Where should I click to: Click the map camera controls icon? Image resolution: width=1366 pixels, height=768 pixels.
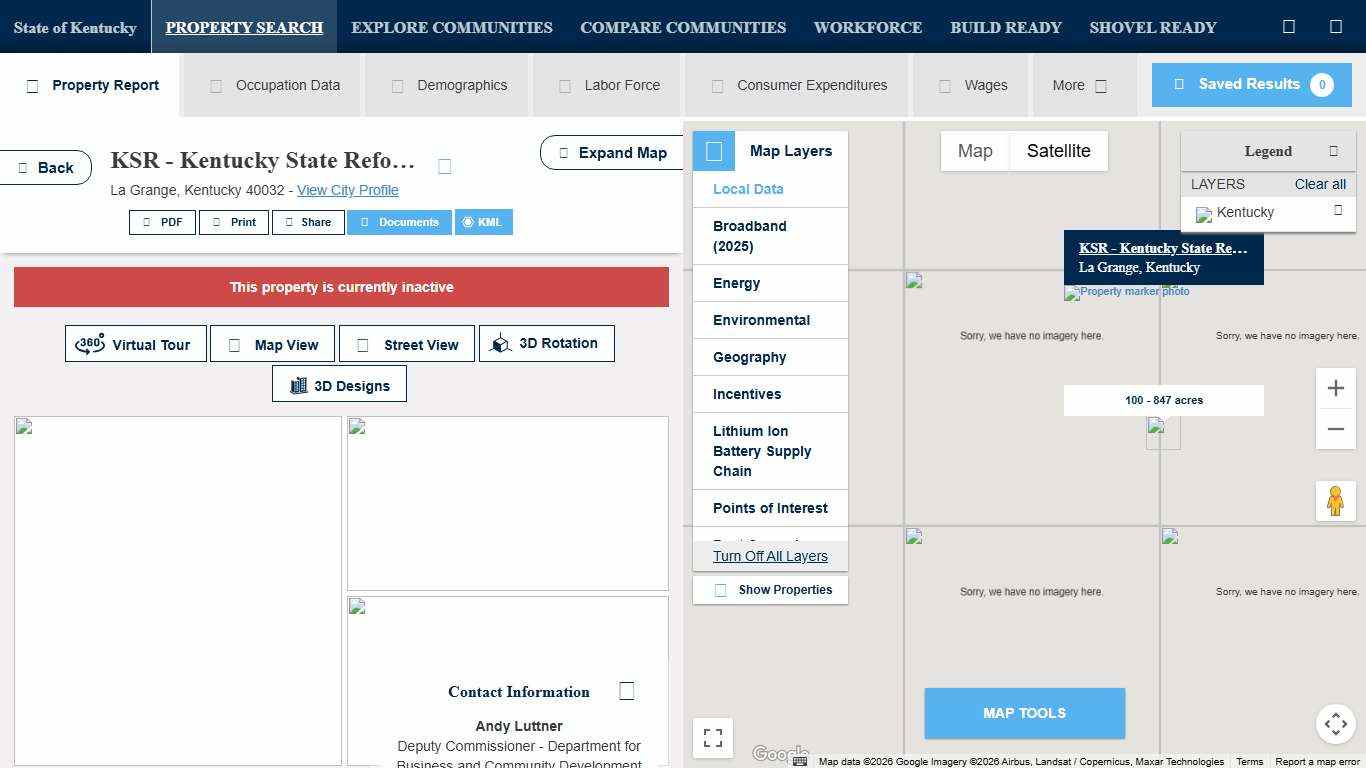(x=1335, y=724)
